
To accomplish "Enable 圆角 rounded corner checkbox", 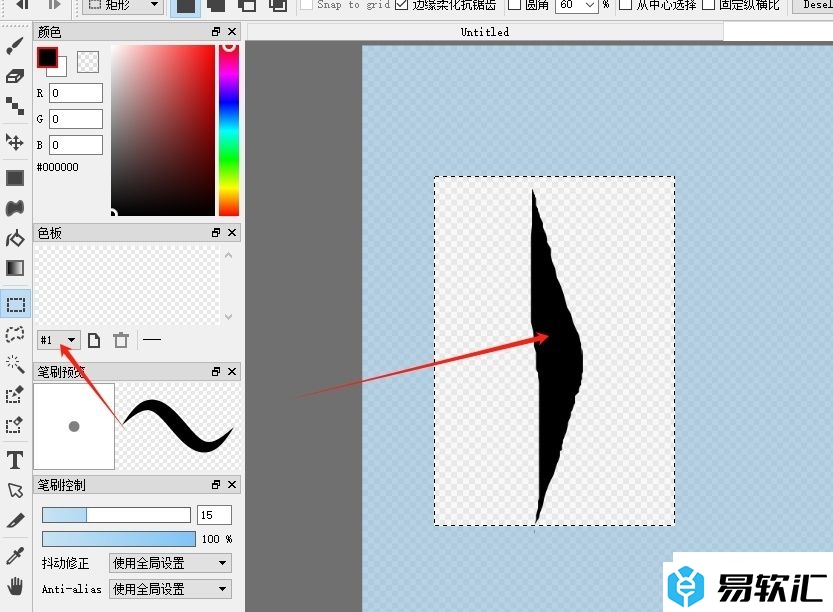I will pyautogui.click(x=514, y=5).
